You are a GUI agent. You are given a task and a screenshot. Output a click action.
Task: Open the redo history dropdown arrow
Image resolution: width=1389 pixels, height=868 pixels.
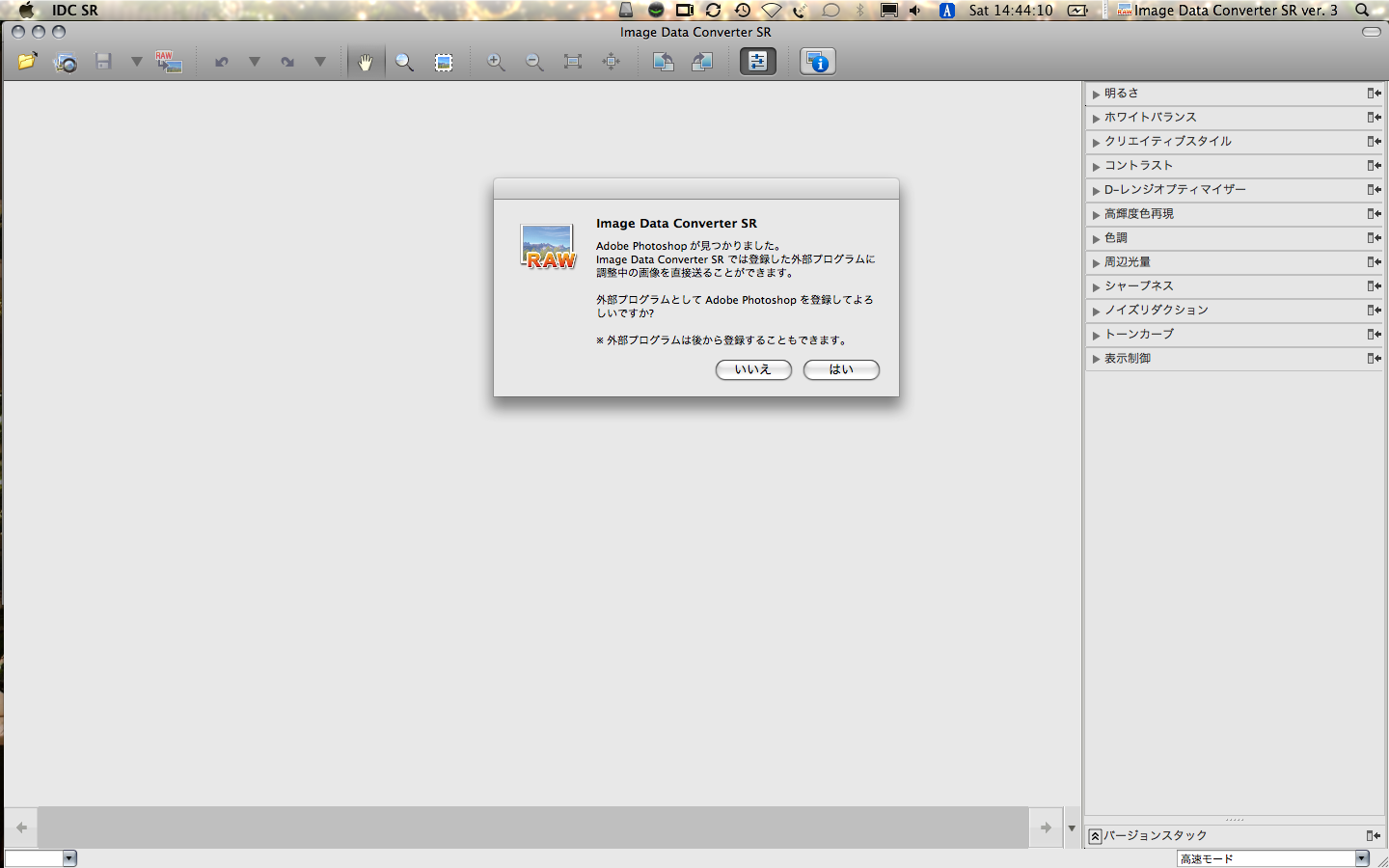click(320, 62)
